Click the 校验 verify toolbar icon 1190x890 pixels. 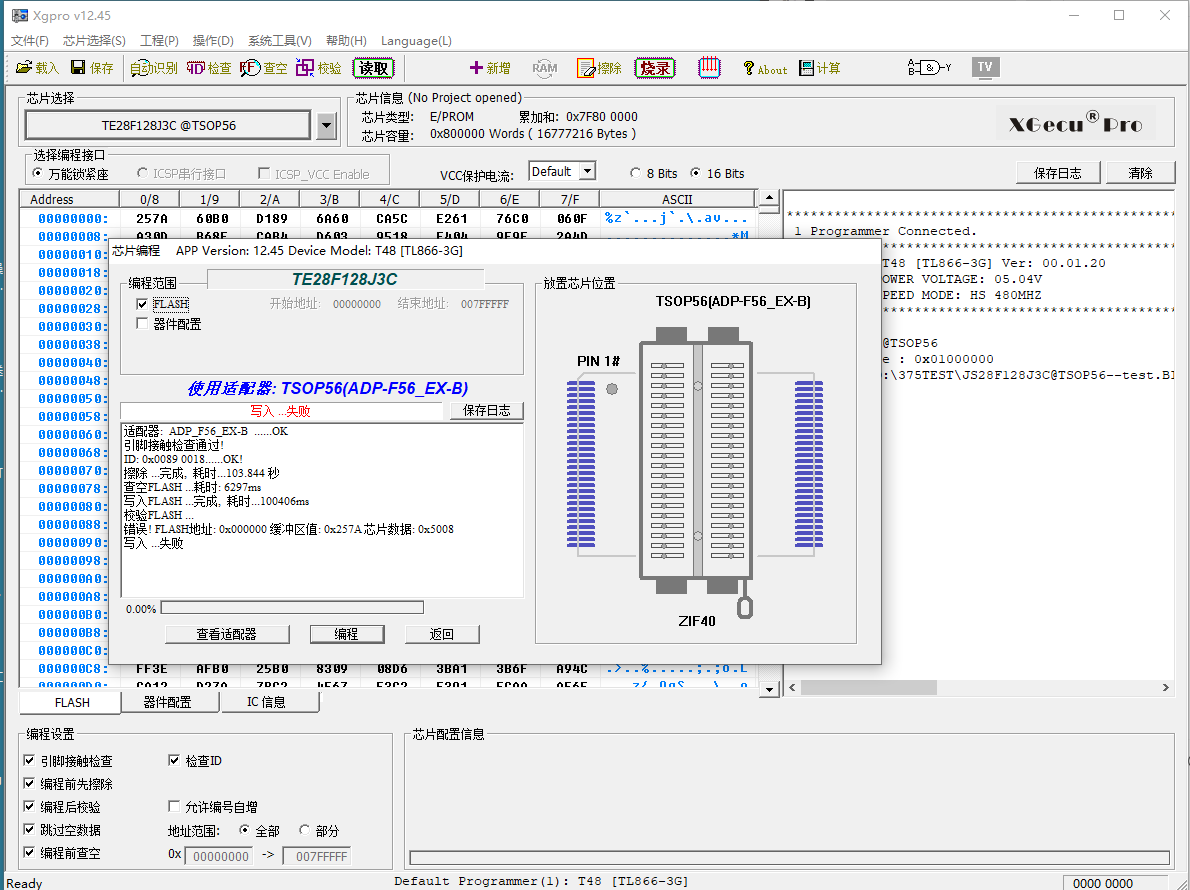(x=318, y=68)
